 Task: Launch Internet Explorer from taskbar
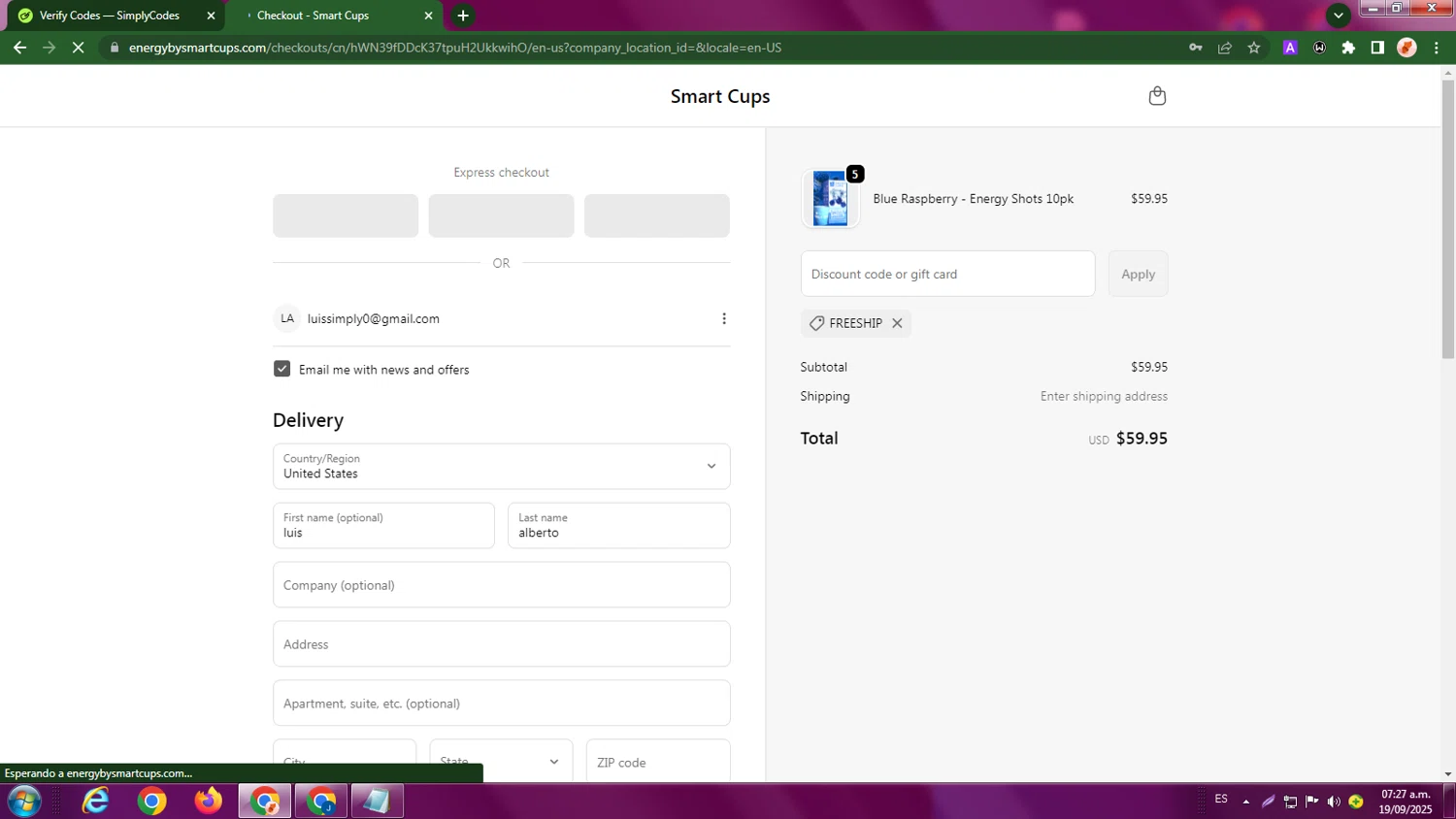(x=95, y=802)
